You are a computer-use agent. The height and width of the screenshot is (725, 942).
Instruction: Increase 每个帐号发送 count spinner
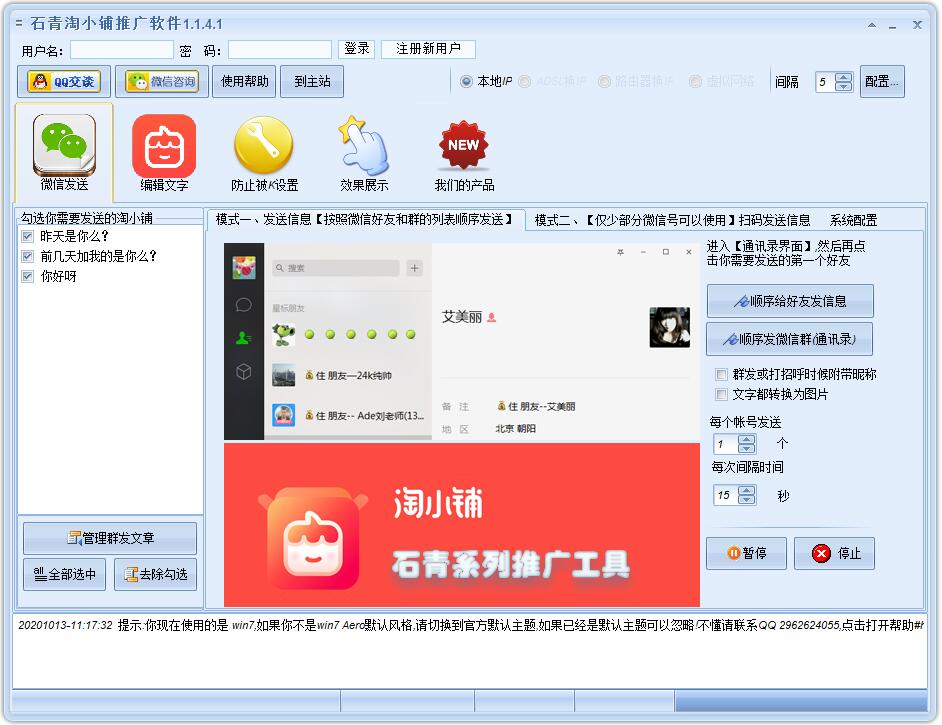746,440
